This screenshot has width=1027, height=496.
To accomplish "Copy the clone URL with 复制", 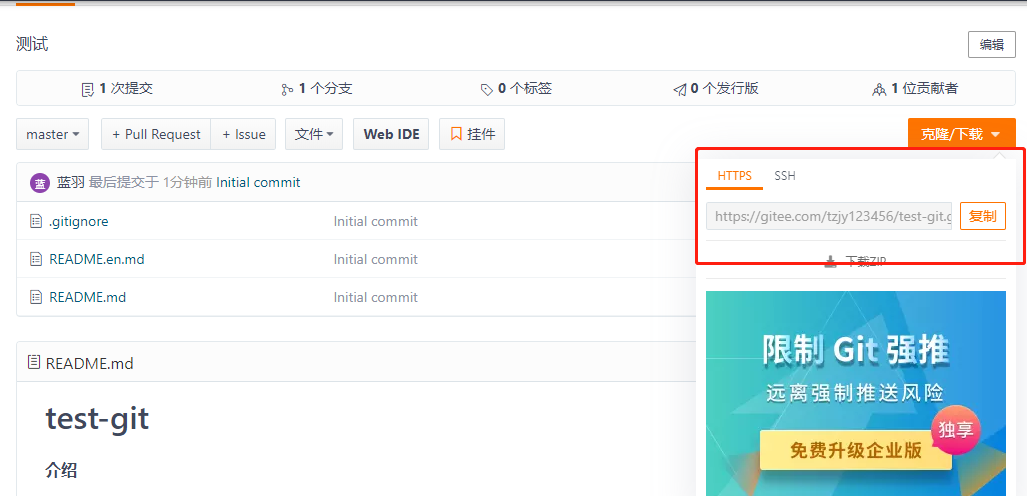I will click(982, 216).
